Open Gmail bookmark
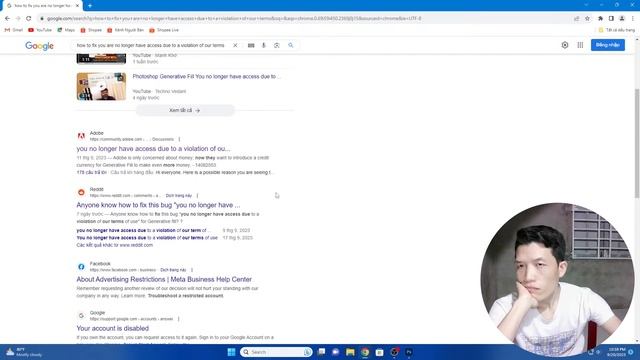This screenshot has width=640, height=360. click(x=13, y=30)
